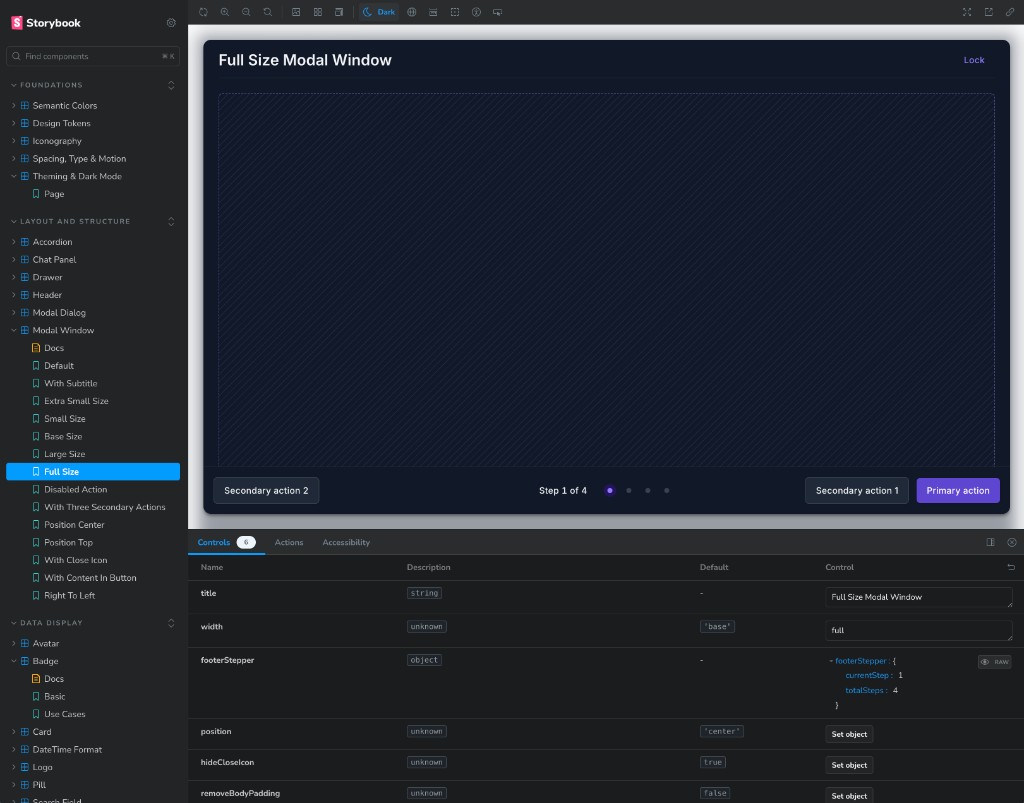Viewport: 1024px width, 803px height.
Task: Focus the Find components search field
Action: pyautogui.click(x=93, y=56)
